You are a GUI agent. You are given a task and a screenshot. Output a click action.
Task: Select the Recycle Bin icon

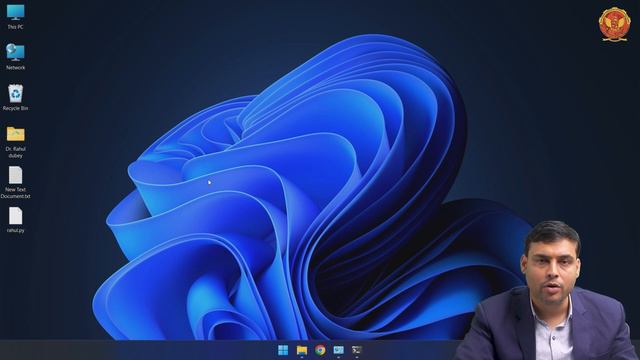click(x=16, y=98)
